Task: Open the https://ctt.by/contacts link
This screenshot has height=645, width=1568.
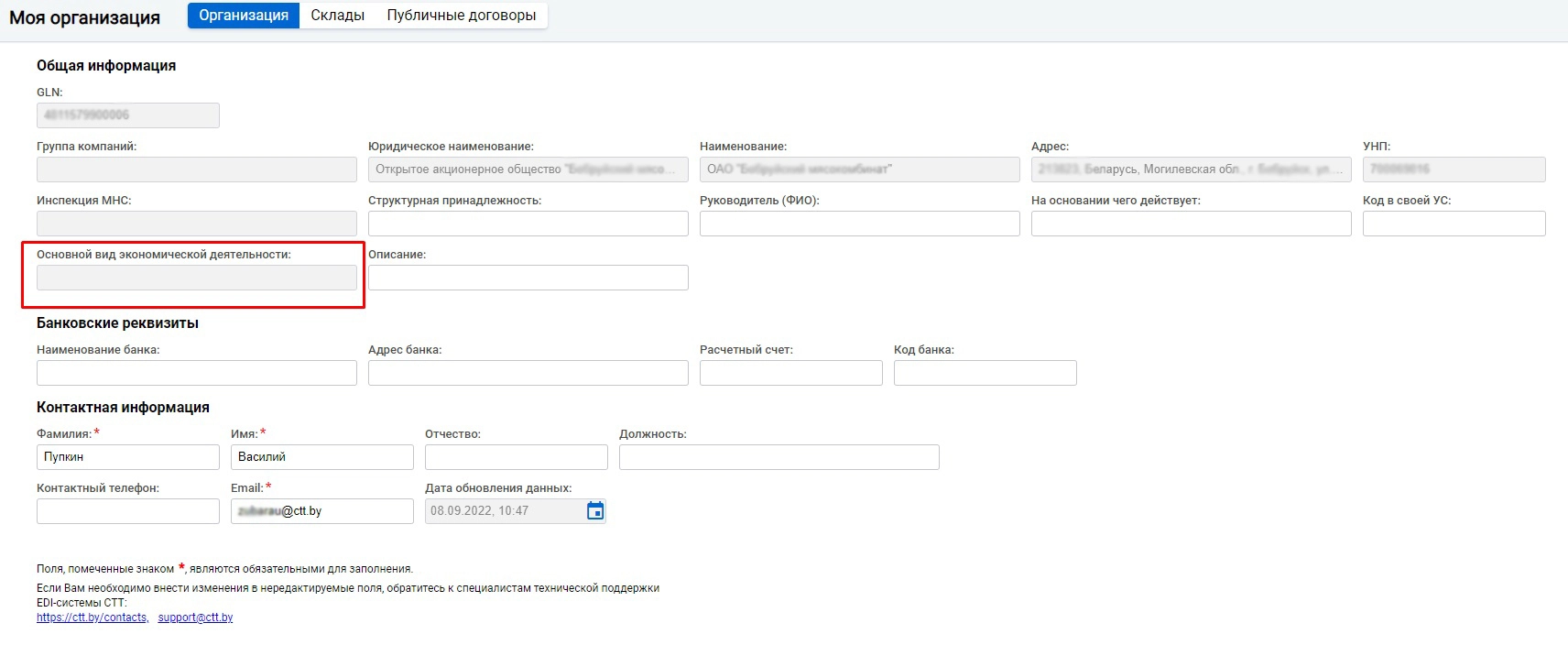Action: (93, 618)
